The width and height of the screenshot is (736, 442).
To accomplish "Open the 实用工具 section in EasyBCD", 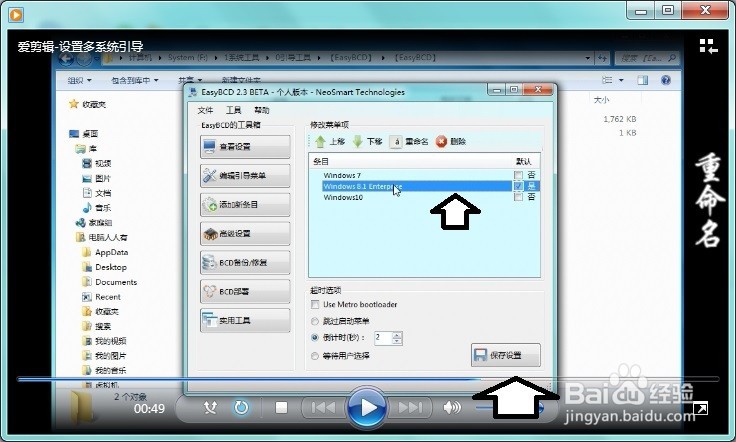I will click(x=245, y=320).
